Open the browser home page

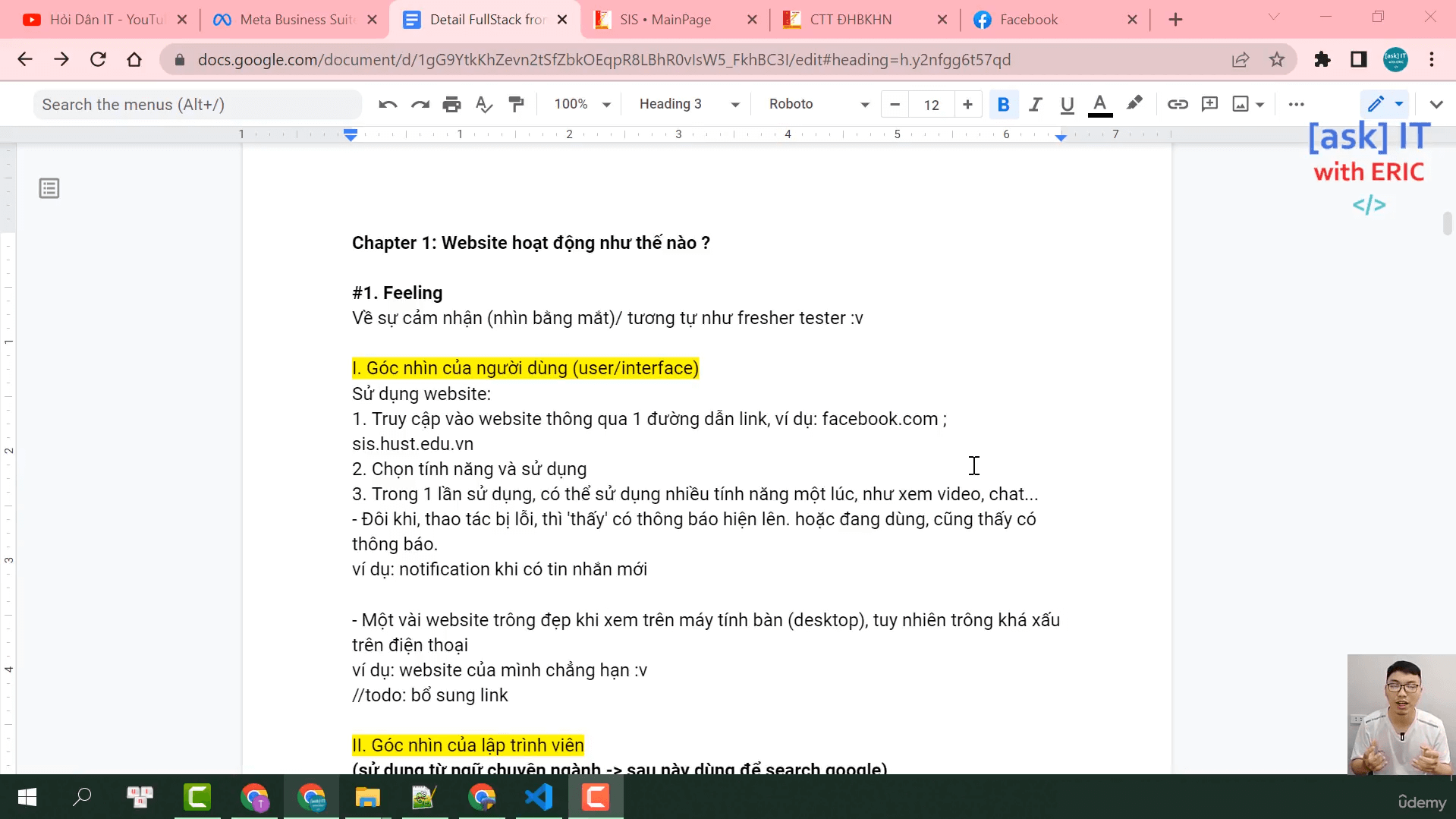pos(134,59)
